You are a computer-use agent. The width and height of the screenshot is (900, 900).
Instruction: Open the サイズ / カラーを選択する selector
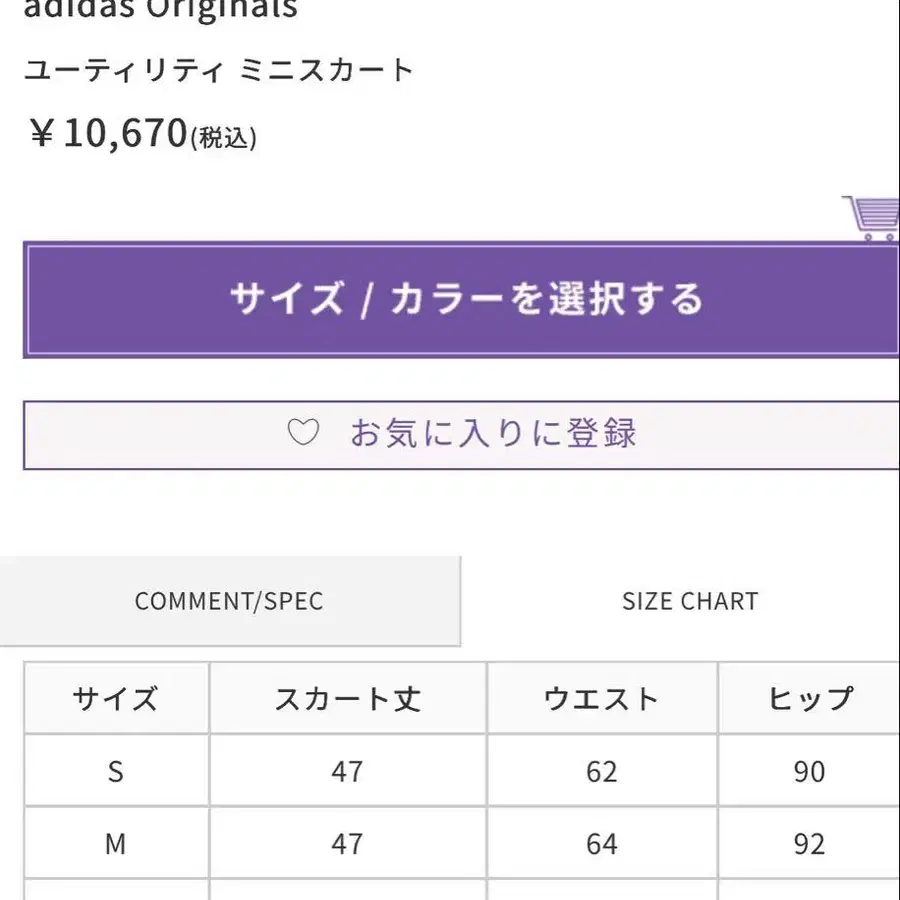[466, 299]
